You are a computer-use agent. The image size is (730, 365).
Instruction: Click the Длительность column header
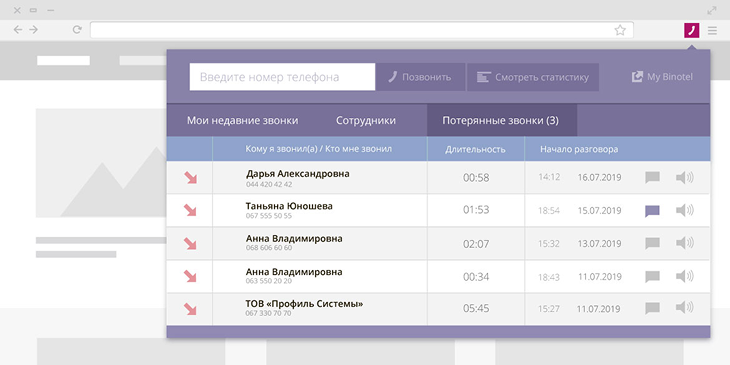point(475,149)
